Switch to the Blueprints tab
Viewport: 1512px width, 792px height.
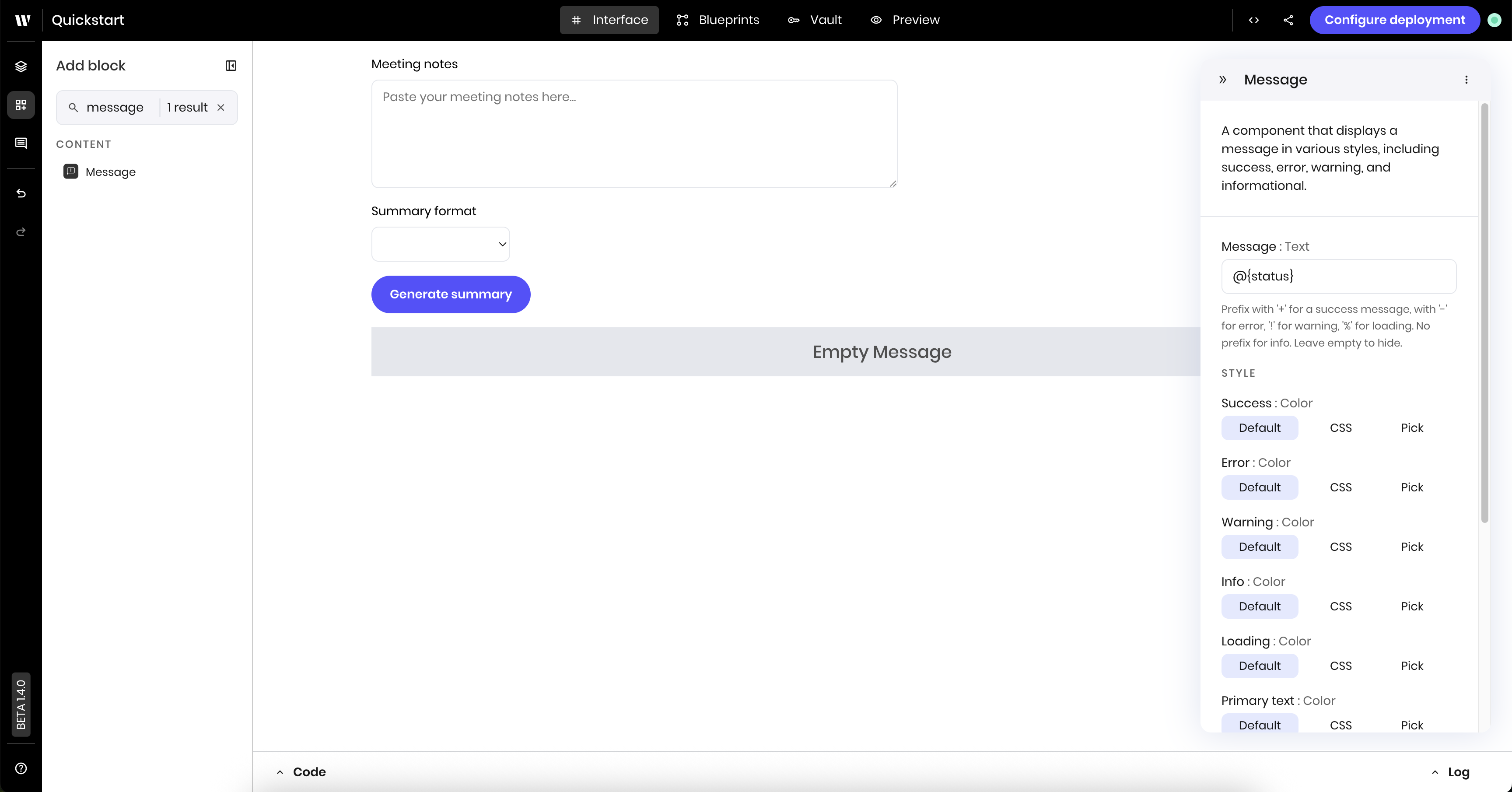(x=718, y=20)
